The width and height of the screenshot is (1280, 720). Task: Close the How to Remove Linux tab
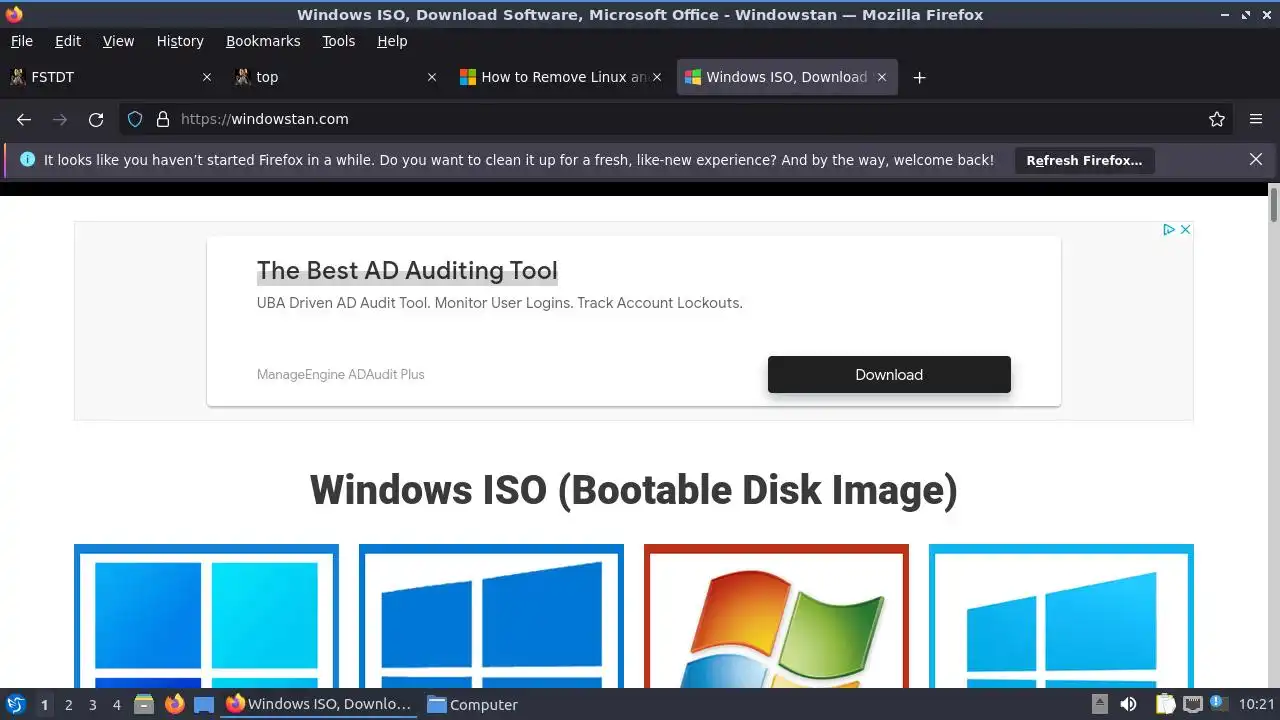pyautogui.click(x=657, y=77)
